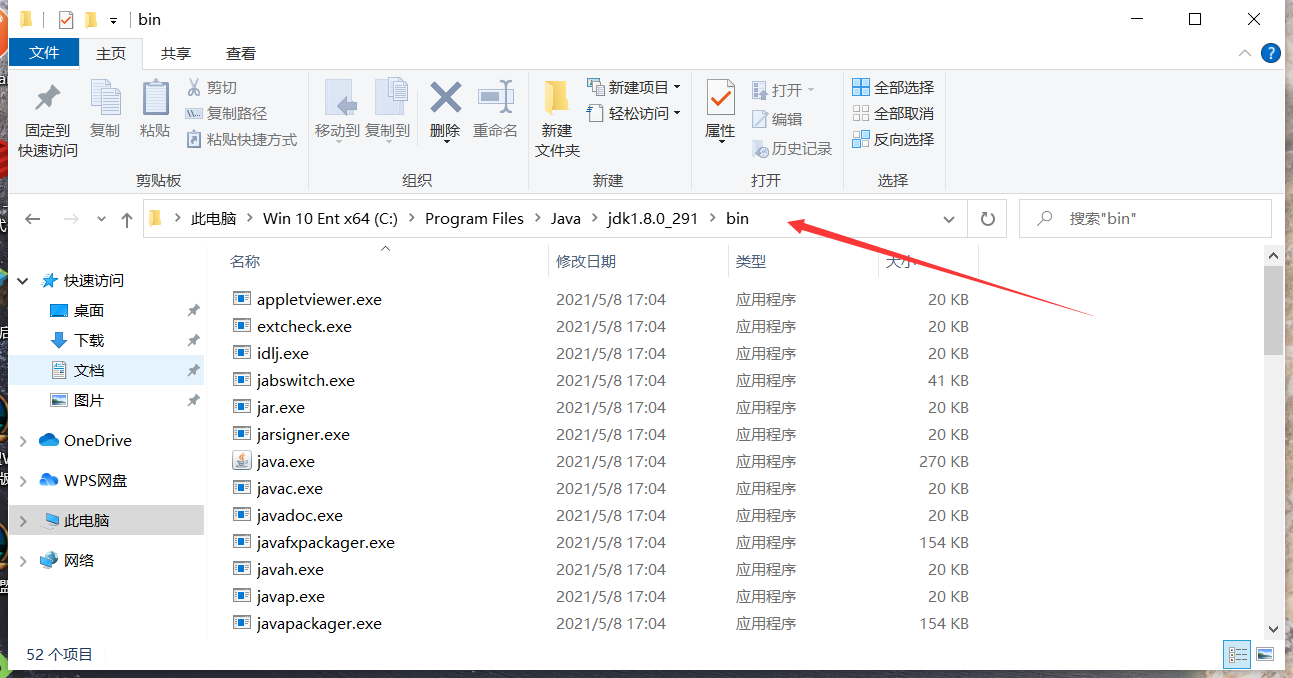Open the Help question mark icon

[1270, 53]
